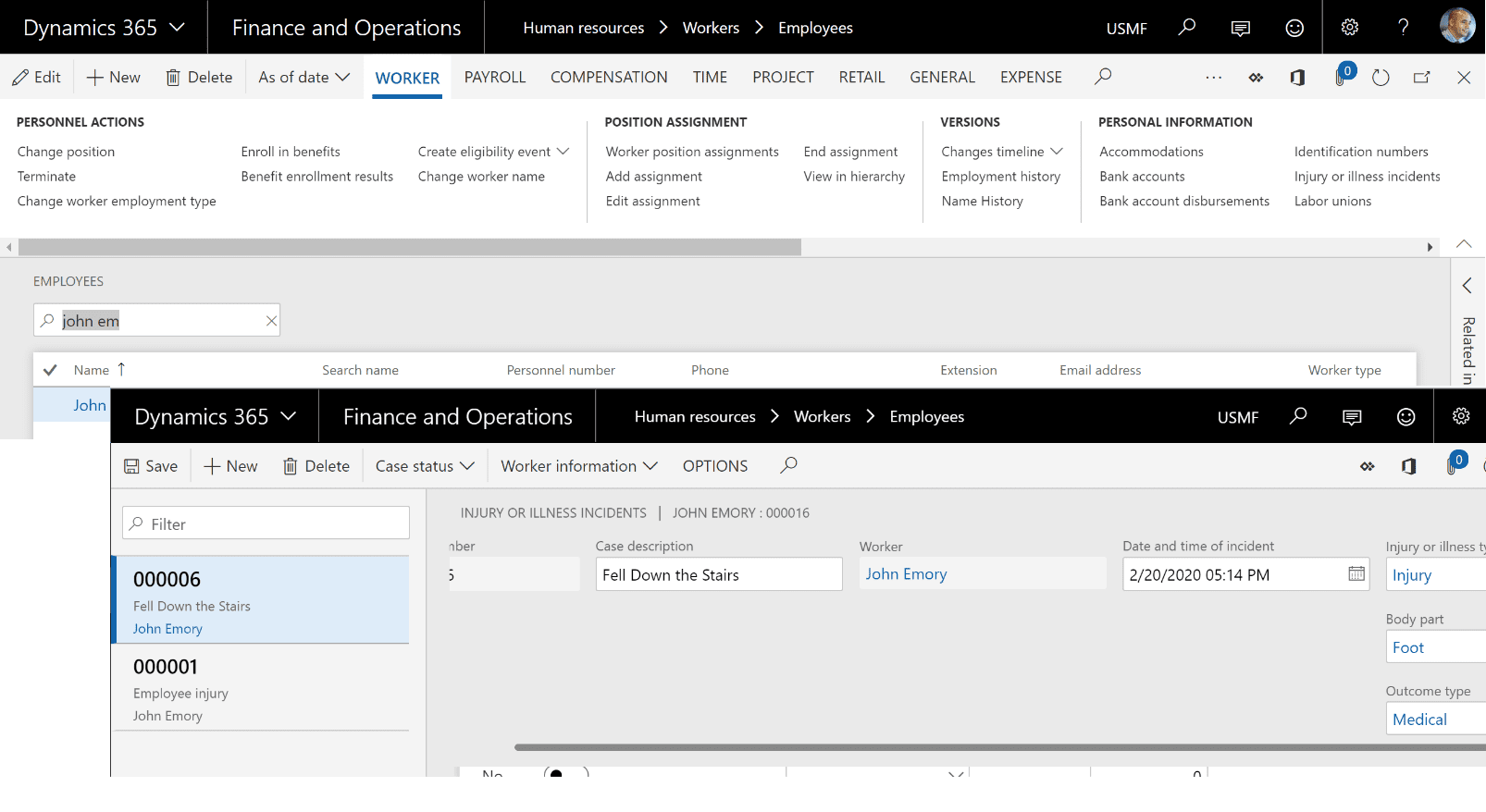Viewport: 1486px width, 812px height.
Task: Open help question mark icon
Action: (1403, 28)
